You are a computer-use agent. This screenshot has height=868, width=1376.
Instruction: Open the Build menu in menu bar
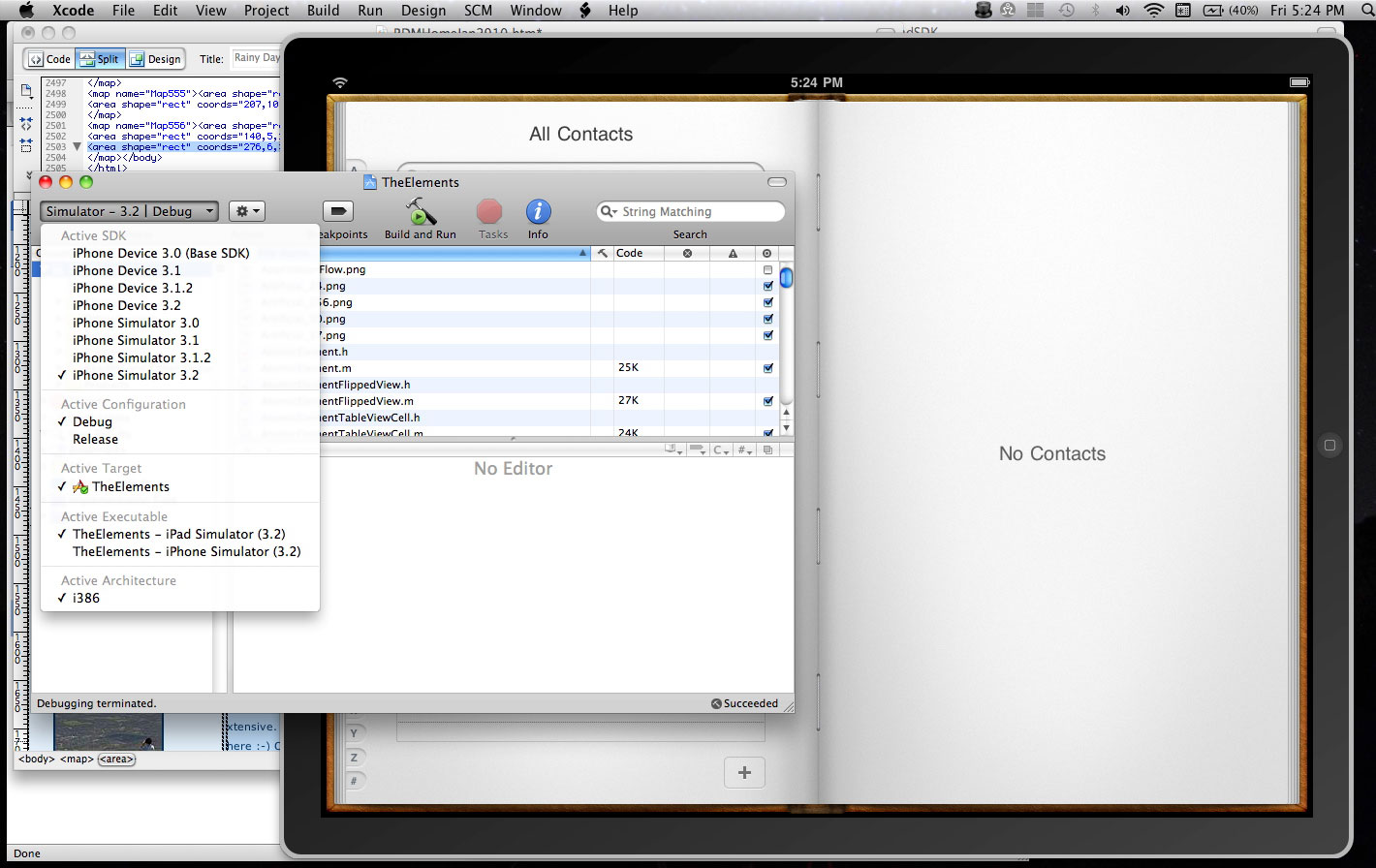pos(323,10)
